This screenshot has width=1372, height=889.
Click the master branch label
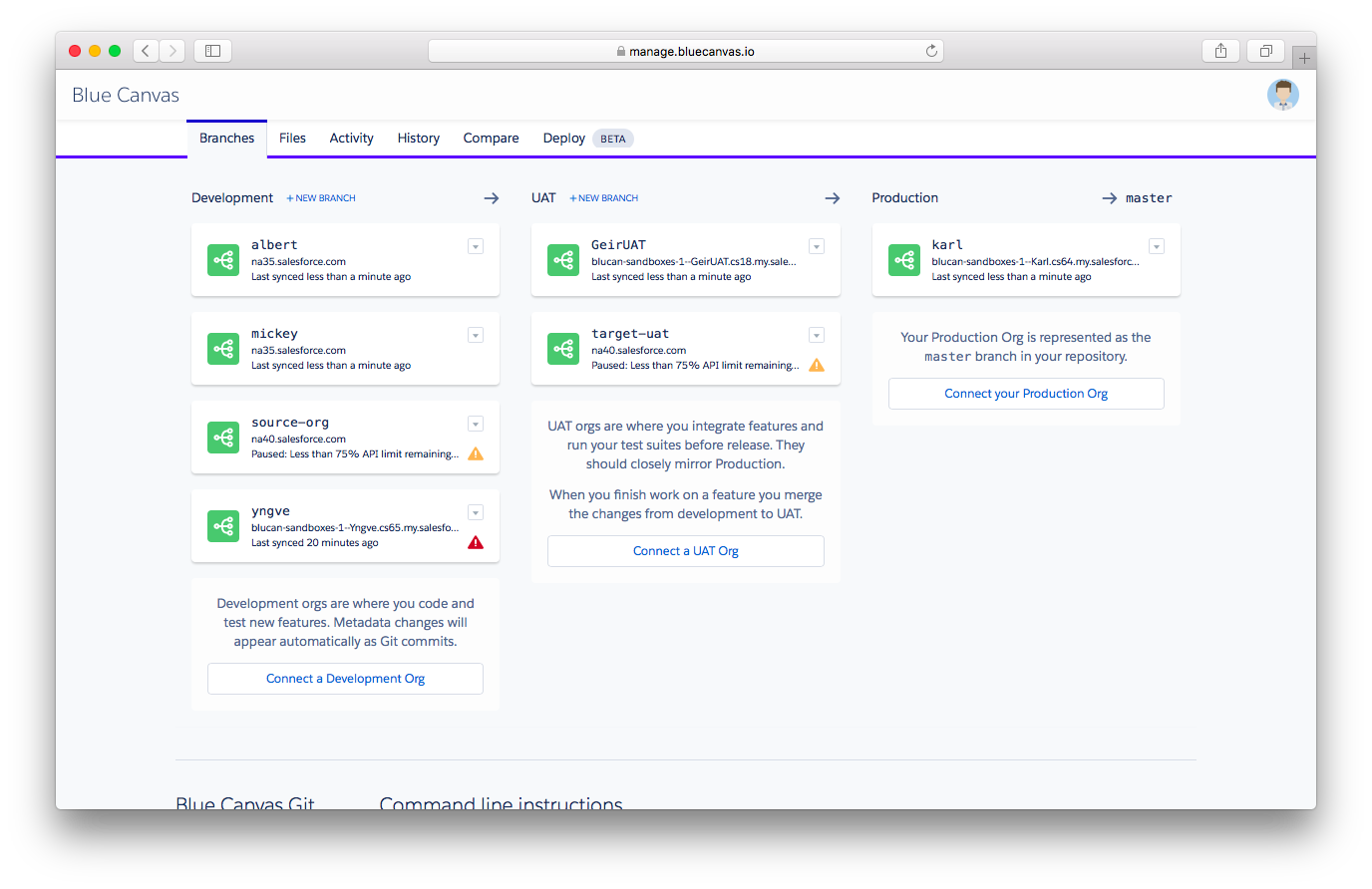[1149, 198]
